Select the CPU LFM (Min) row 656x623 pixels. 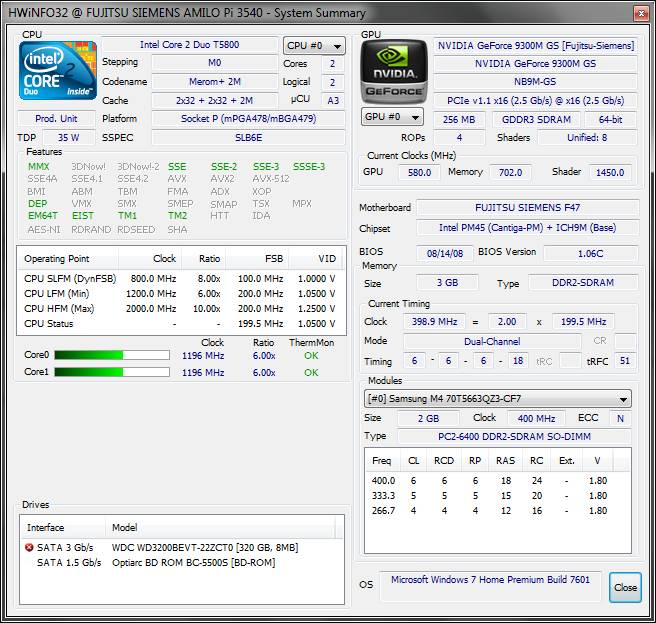tap(180, 294)
